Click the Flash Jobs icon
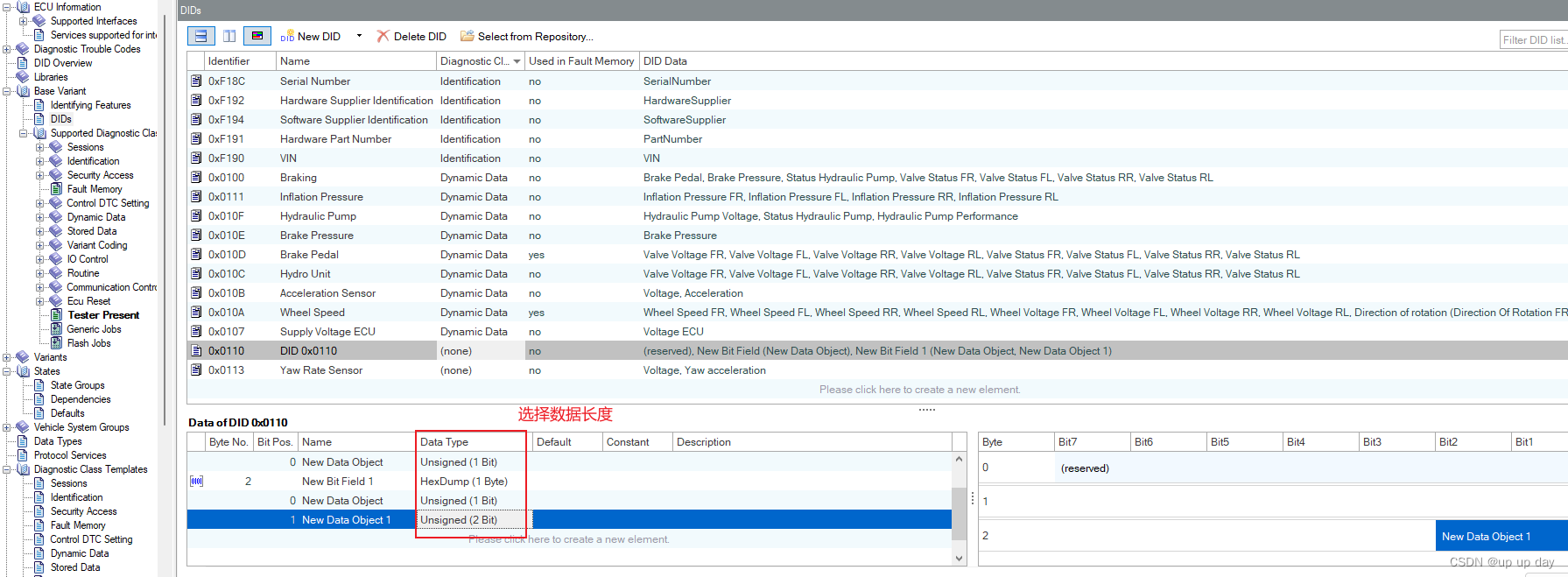The height and width of the screenshot is (577, 1568). (56, 343)
